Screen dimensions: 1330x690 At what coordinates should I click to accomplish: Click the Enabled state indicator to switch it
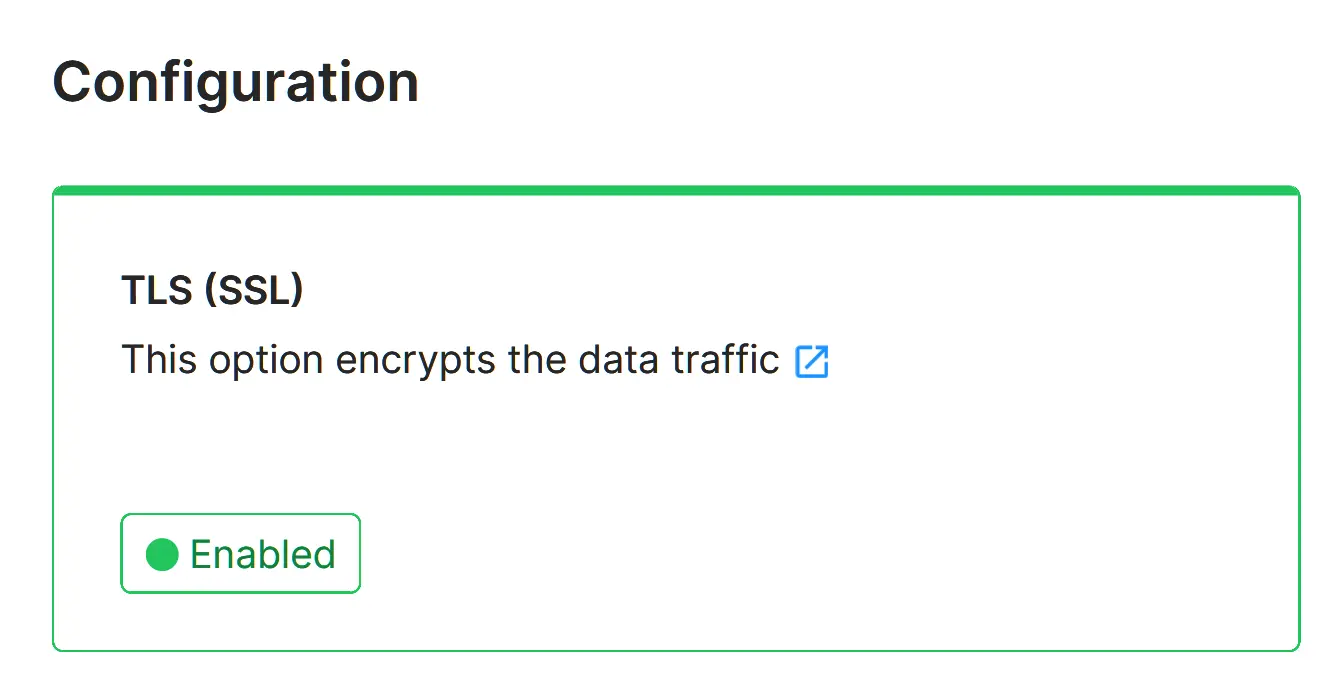coord(240,553)
